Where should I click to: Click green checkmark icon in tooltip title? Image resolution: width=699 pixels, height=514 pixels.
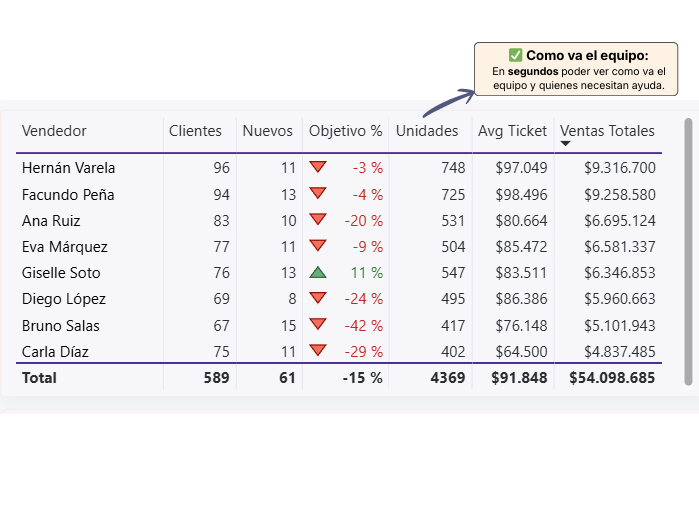[515, 55]
